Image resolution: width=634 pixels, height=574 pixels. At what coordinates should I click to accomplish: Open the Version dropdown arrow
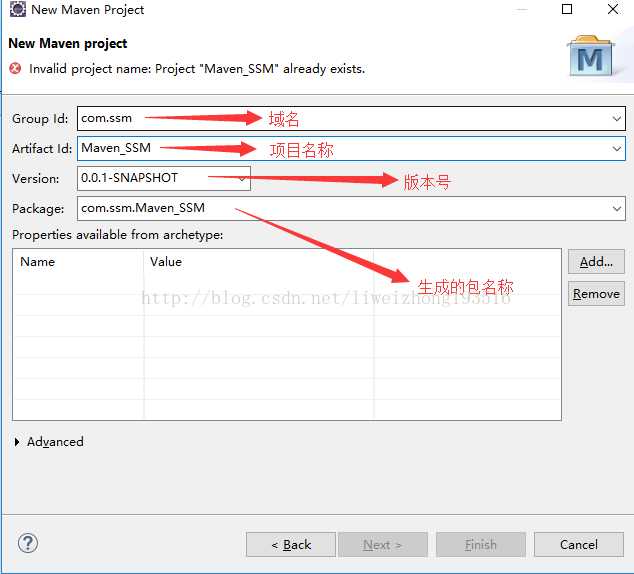pyautogui.click(x=243, y=179)
